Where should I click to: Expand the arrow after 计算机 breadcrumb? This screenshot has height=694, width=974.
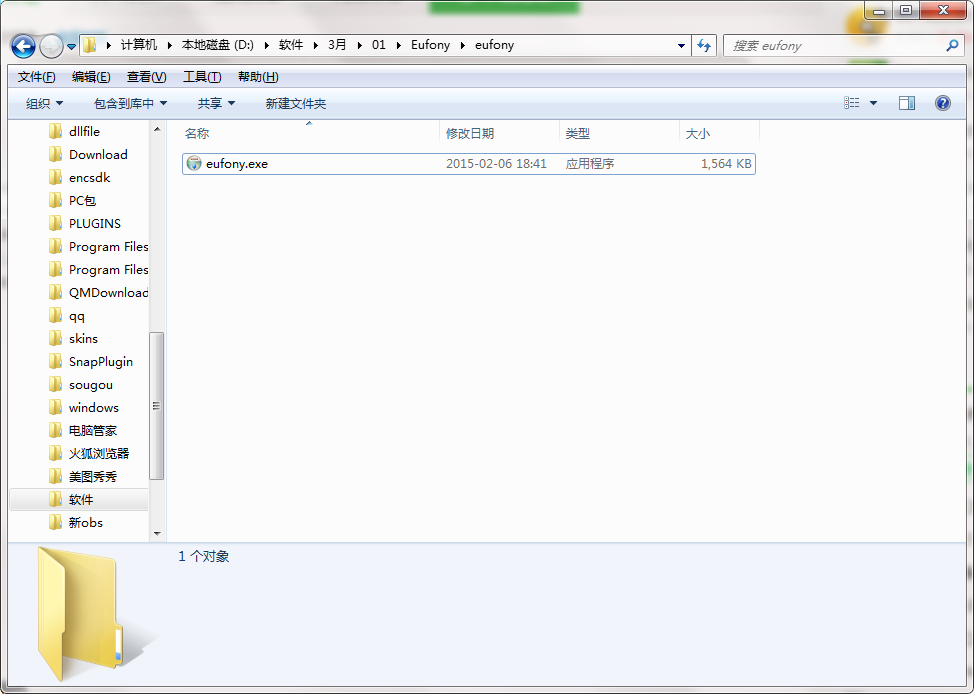click(170, 45)
